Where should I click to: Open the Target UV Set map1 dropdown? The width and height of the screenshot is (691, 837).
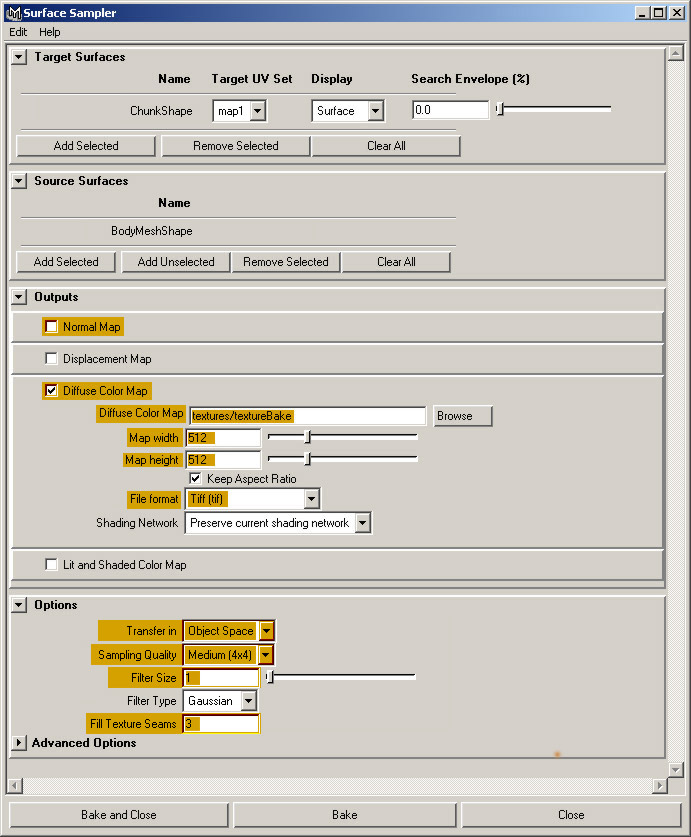point(239,111)
